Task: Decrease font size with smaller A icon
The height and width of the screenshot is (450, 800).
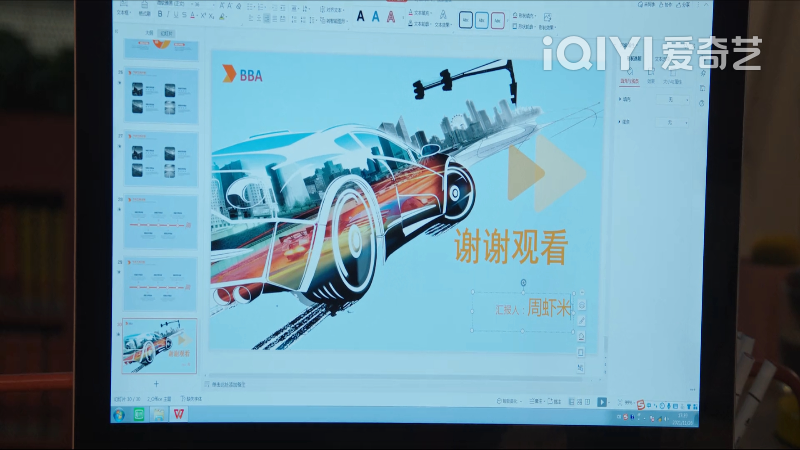Action: pos(230,6)
